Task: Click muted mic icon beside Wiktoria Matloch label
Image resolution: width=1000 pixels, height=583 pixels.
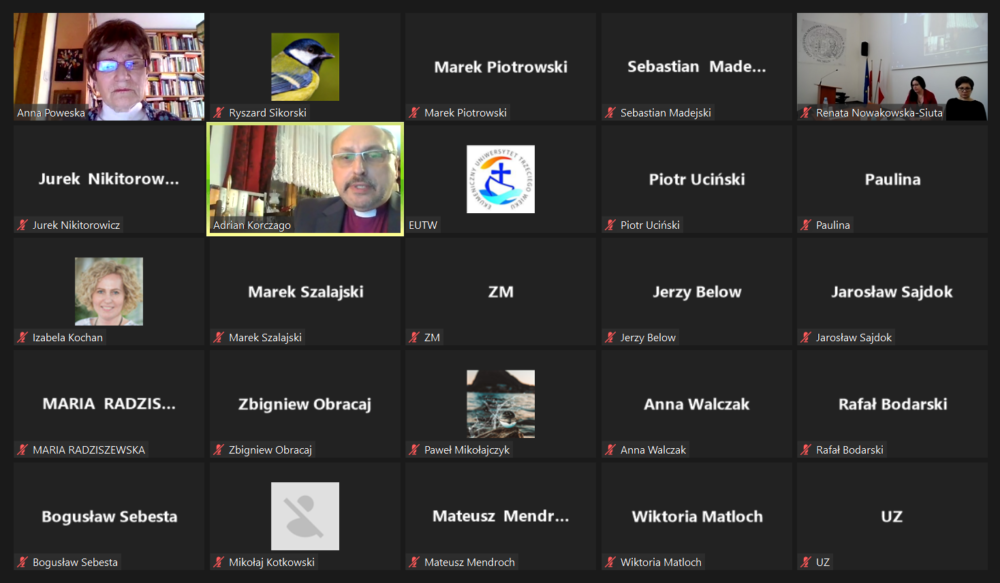Action: pos(610,562)
